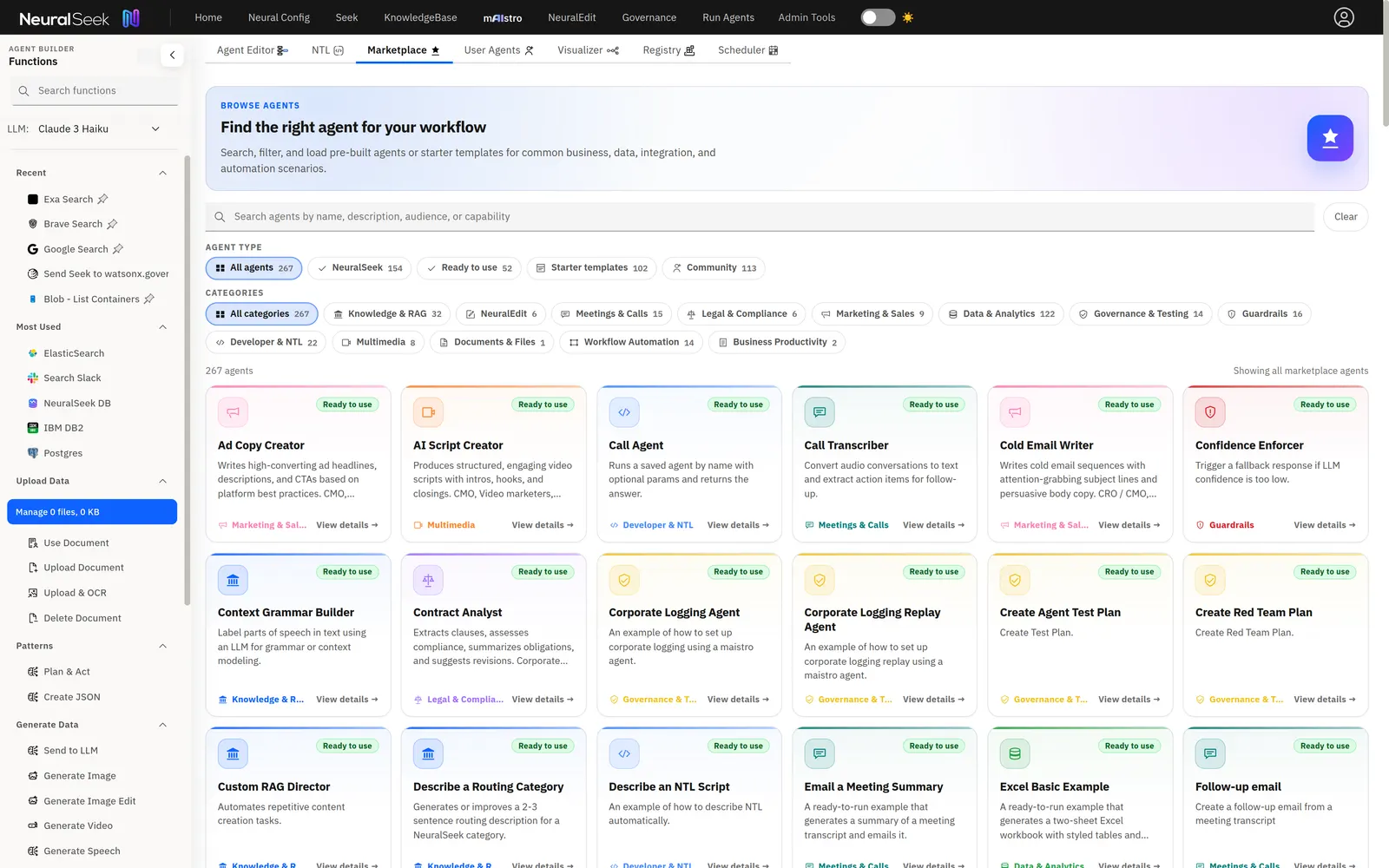Collapse the Functions sidebar with chevron
This screenshot has width=1389, height=868.
point(172,56)
